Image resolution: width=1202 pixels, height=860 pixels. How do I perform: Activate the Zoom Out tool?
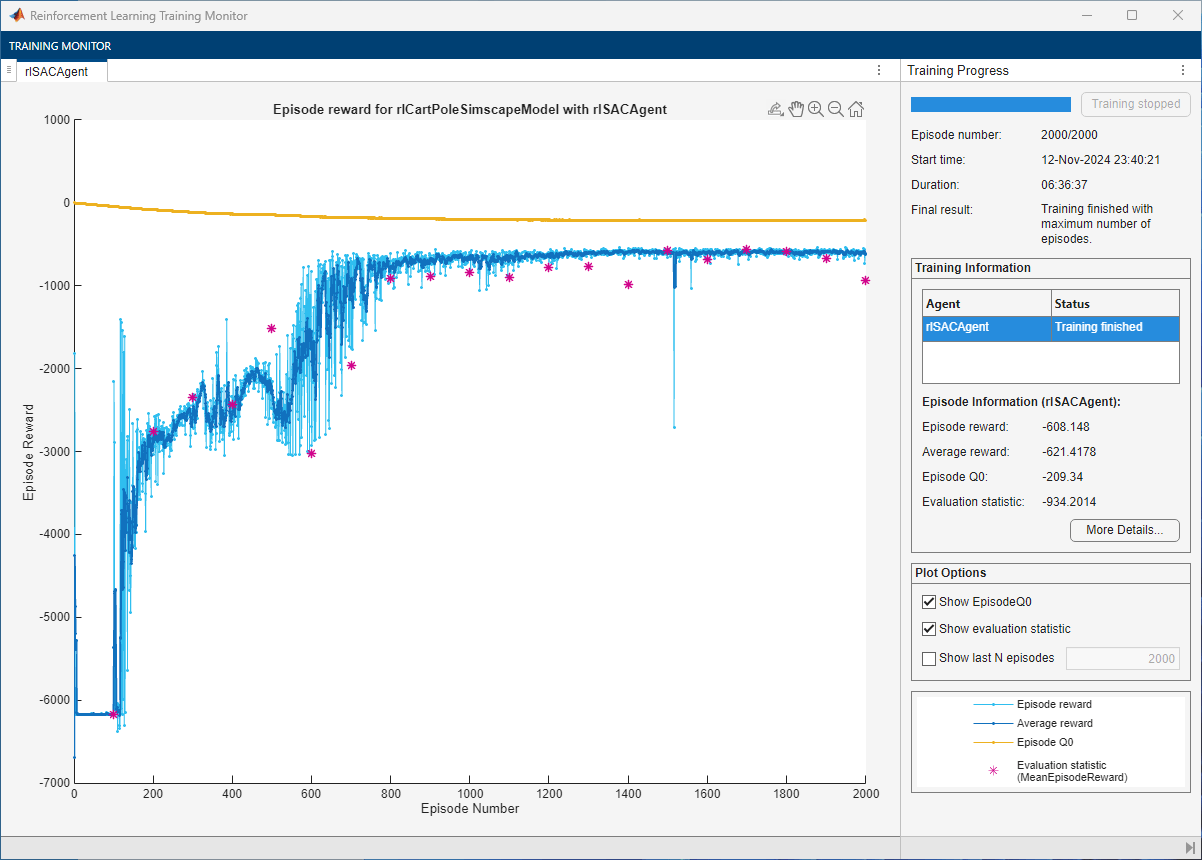tap(836, 110)
